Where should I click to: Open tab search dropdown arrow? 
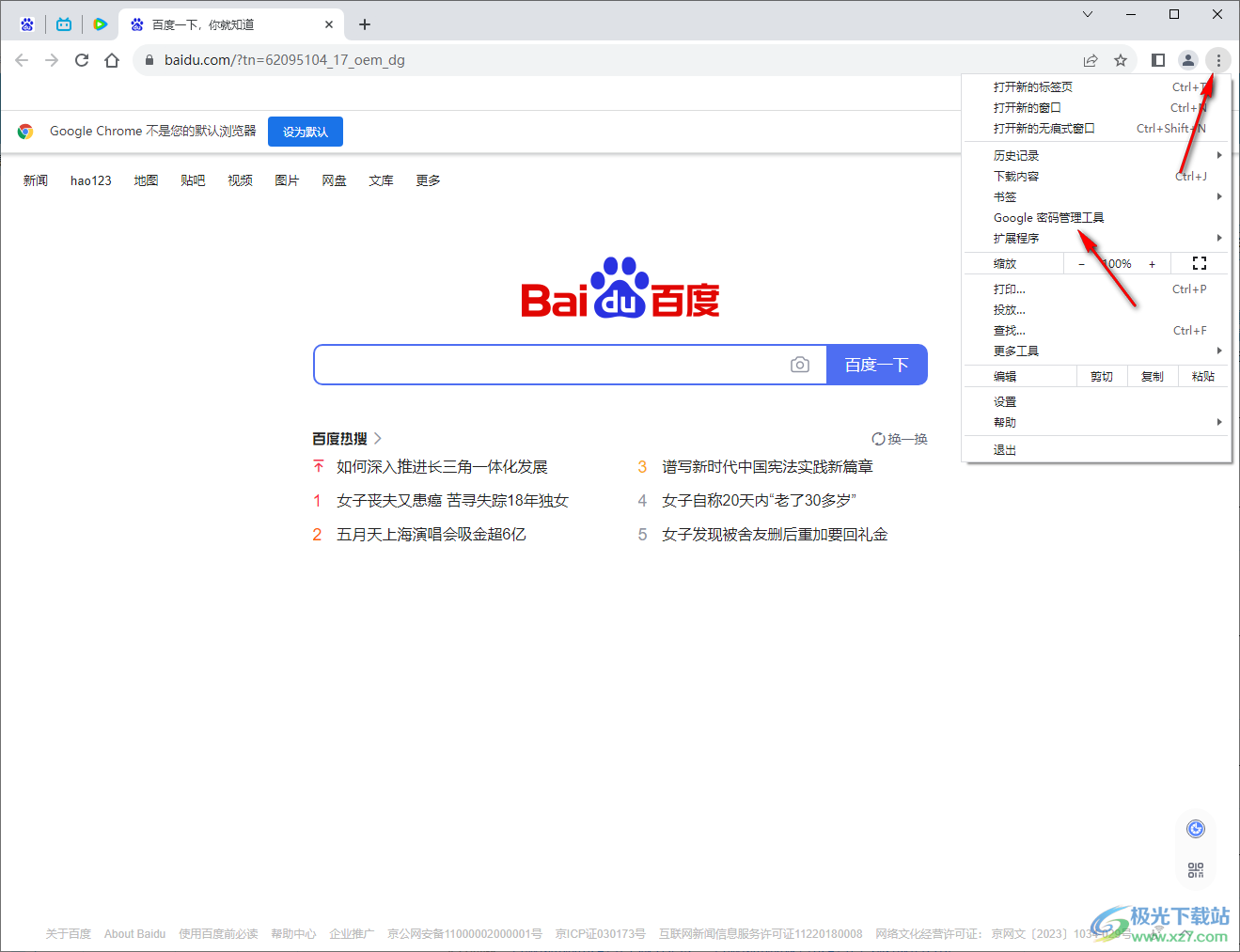point(1088,14)
